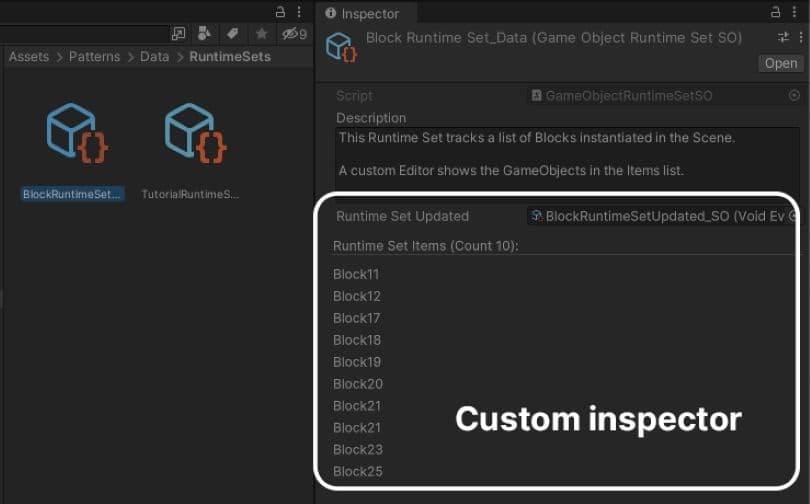This screenshot has height=504, width=810.
Task: Select Block25 in the items list
Action: (x=358, y=471)
